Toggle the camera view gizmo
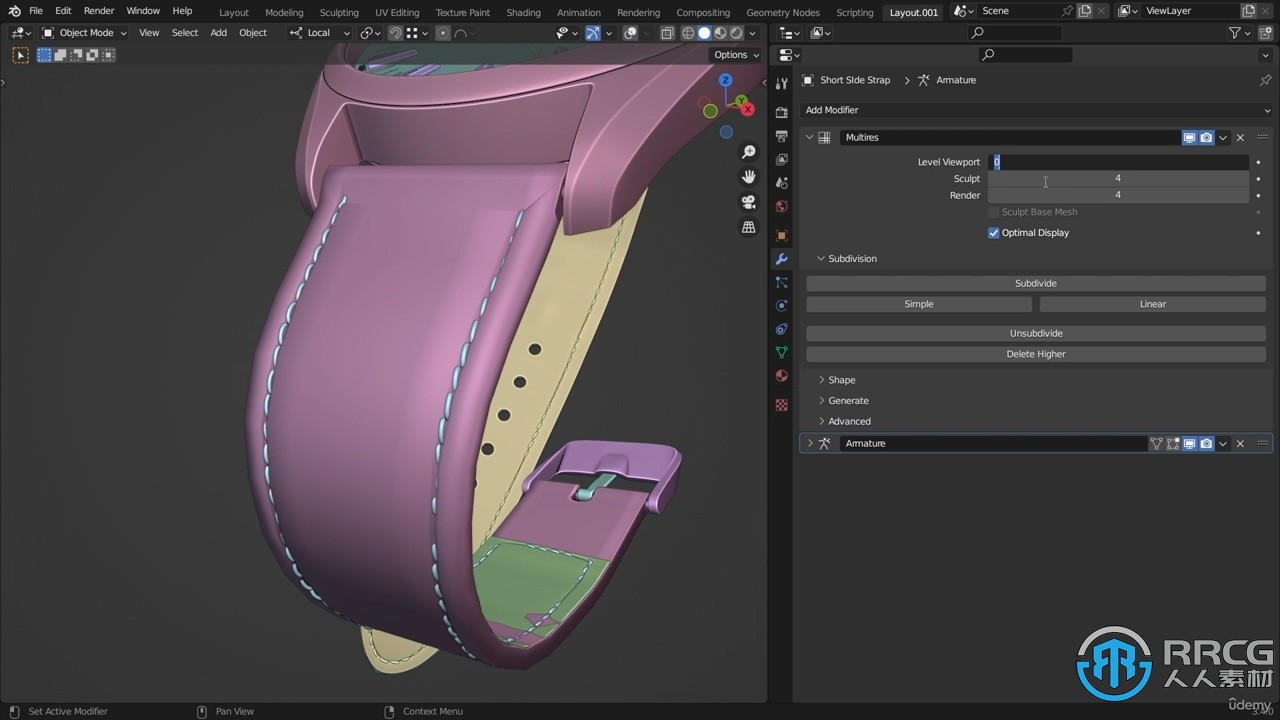The height and width of the screenshot is (720, 1280). tap(748, 202)
